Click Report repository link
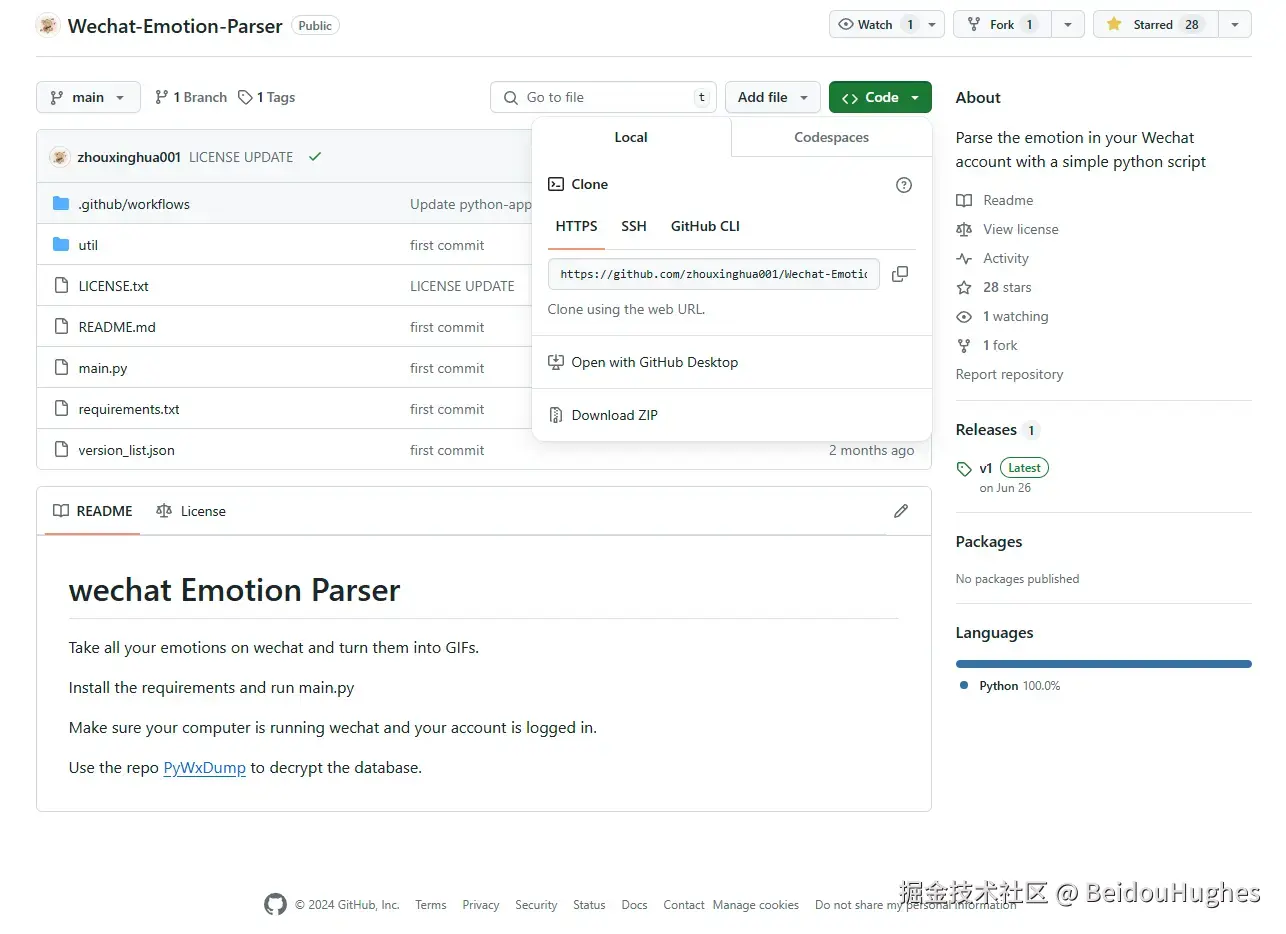This screenshot has height=934, width=1286. [x=1009, y=375]
